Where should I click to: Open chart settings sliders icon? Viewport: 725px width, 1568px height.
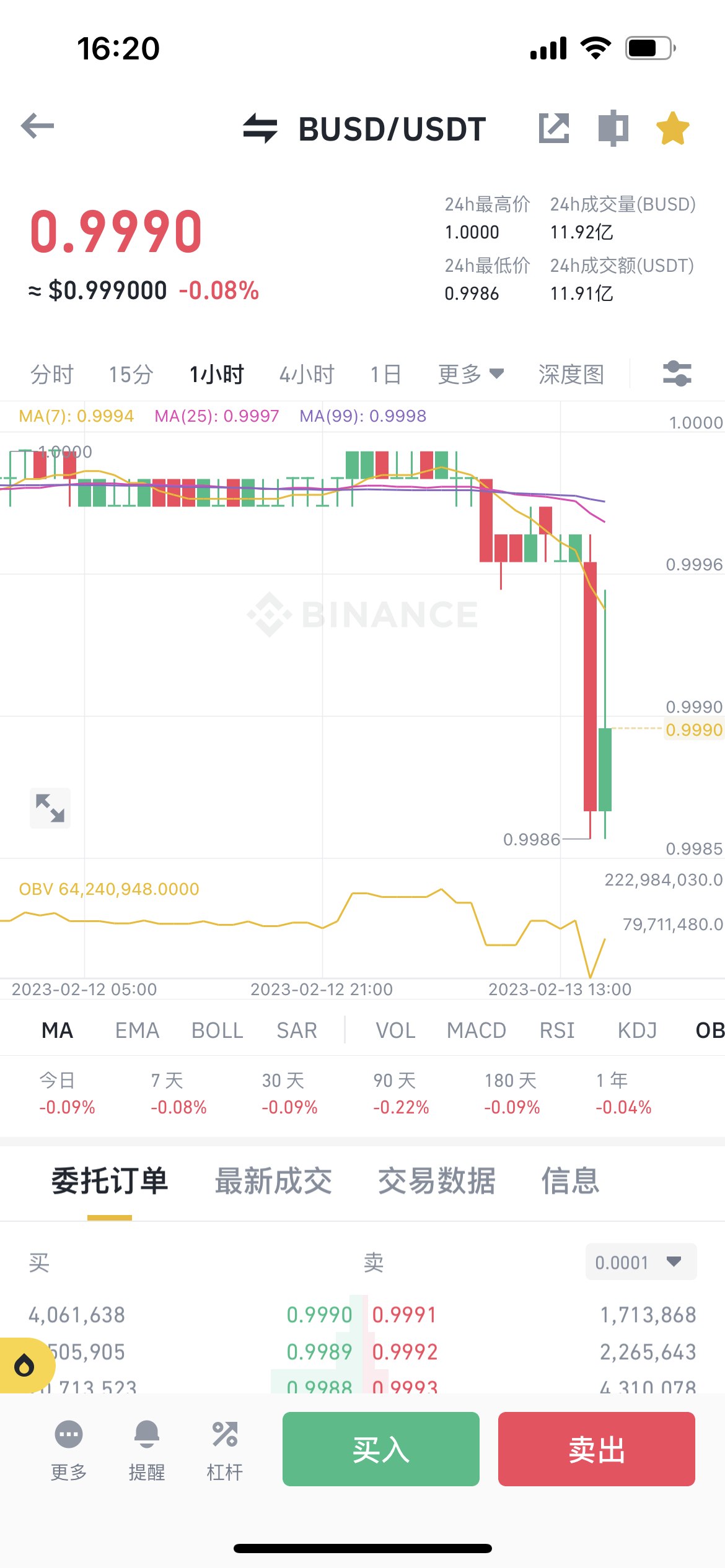point(677,374)
